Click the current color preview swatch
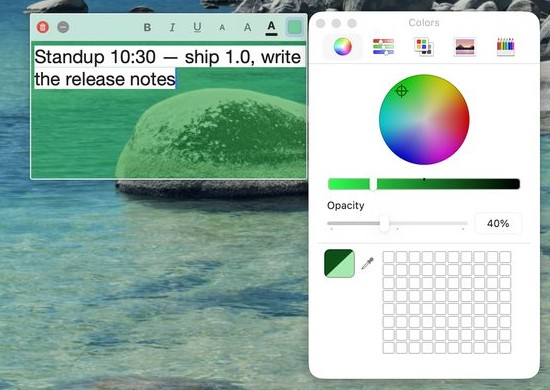 click(x=340, y=263)
